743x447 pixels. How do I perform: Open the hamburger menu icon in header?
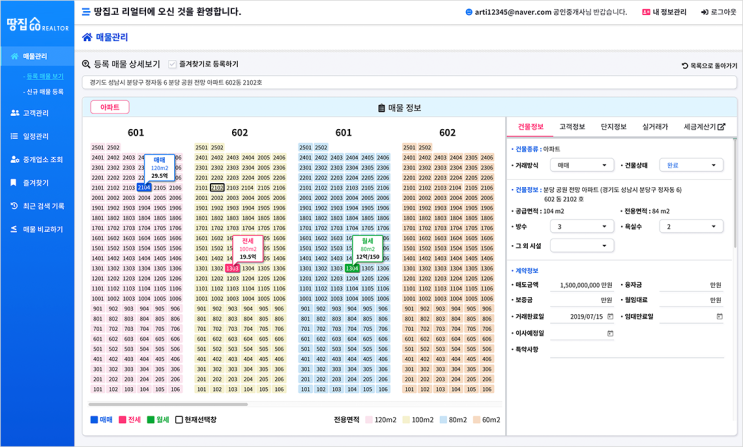[x=86, y=12]
